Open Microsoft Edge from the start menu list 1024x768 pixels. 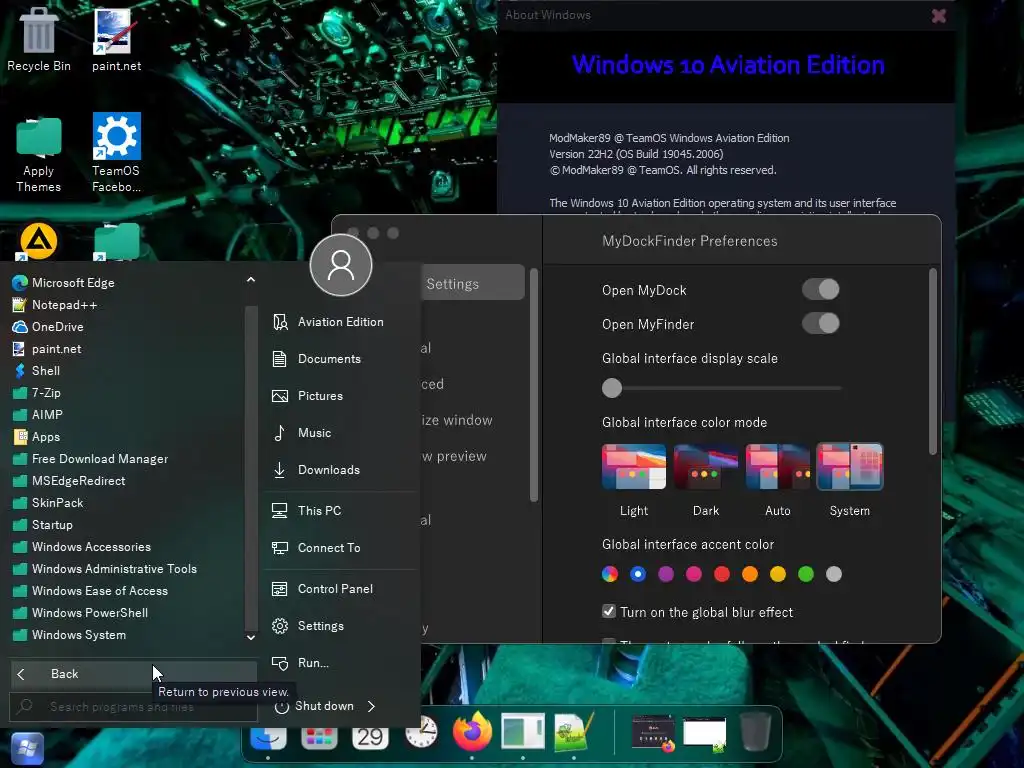(63, 283)
